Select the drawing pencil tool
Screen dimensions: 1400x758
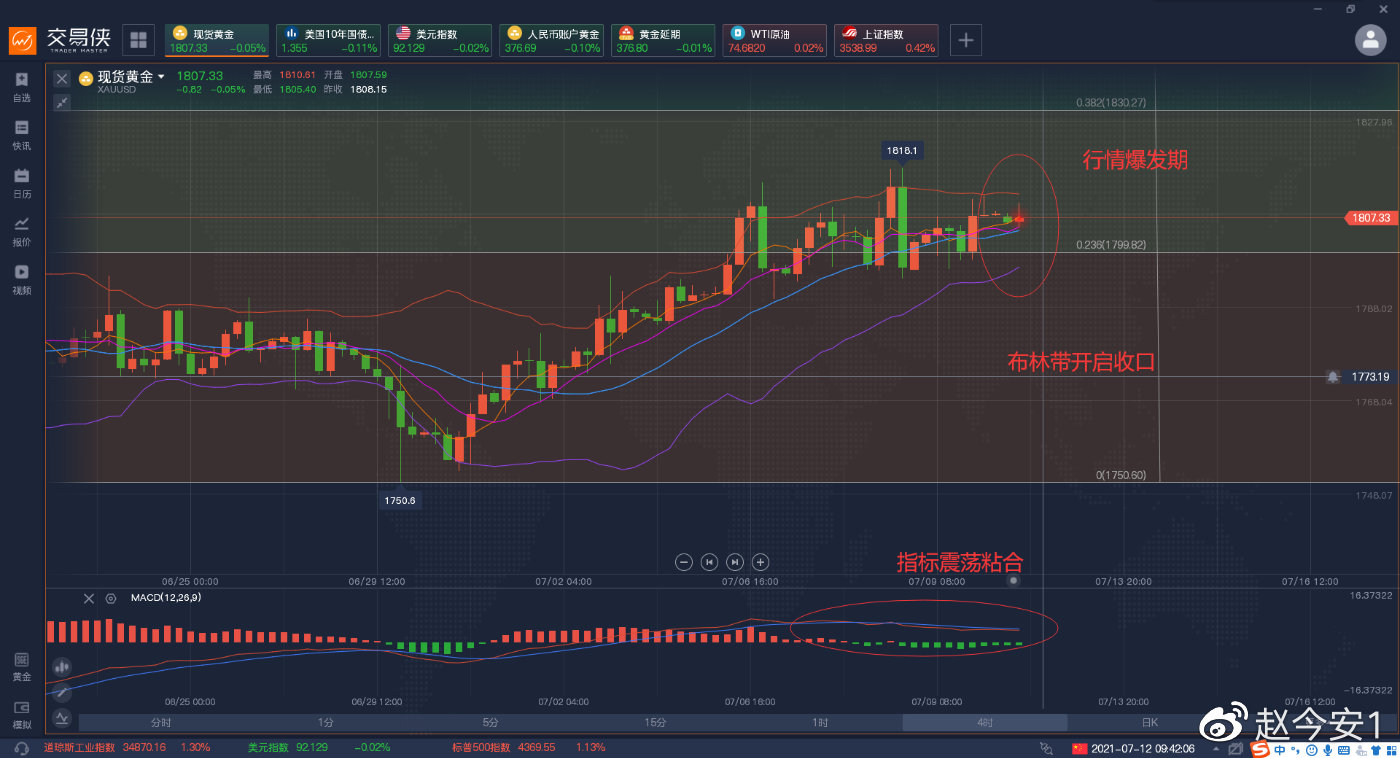coord(62,692)
